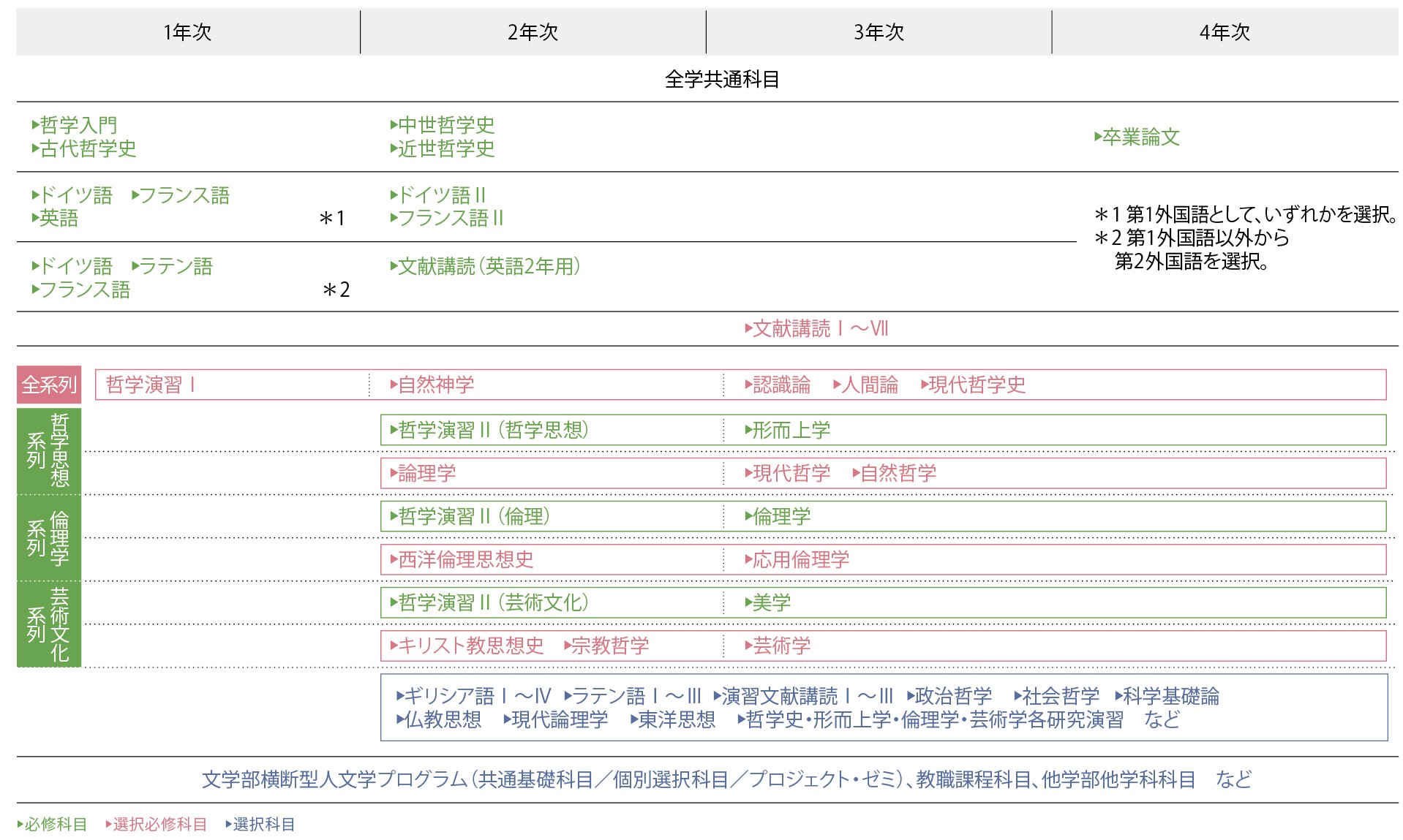
Task: Select the 哲学入門 course
Action: [75, 125]
